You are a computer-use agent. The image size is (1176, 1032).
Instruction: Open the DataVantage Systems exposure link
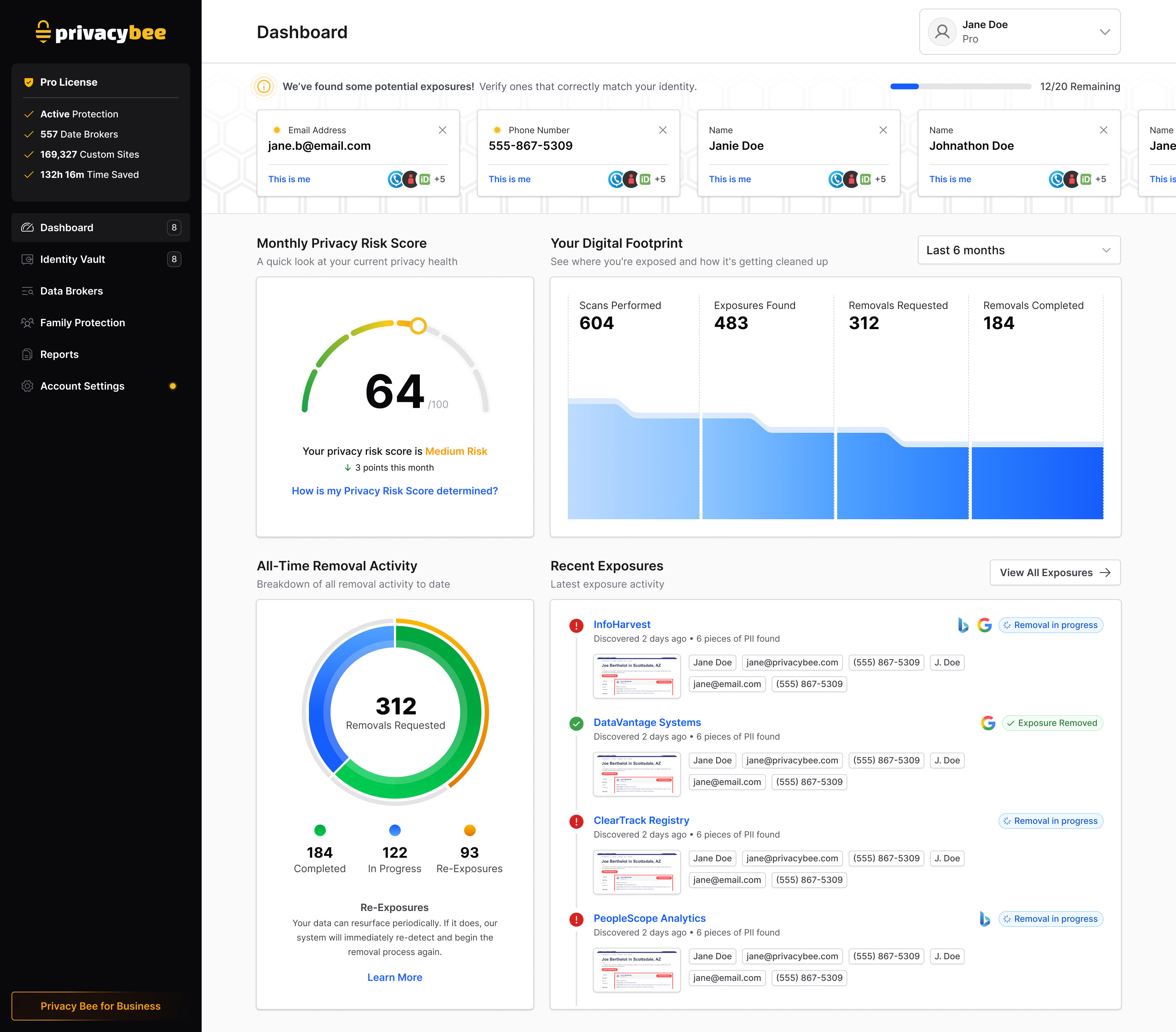(647, 723)
